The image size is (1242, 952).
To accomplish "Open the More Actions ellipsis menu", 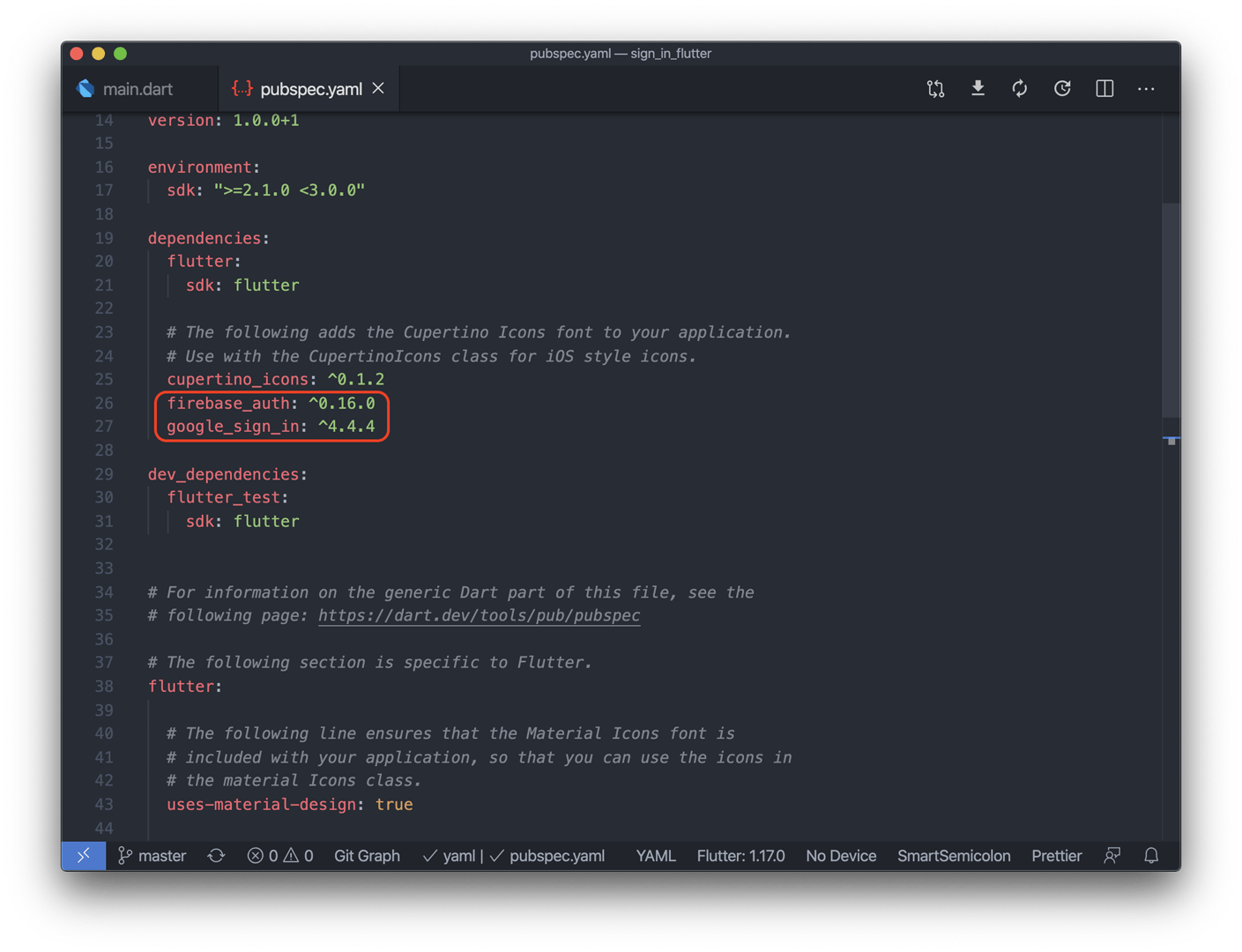I will (x=1146, y=89).
